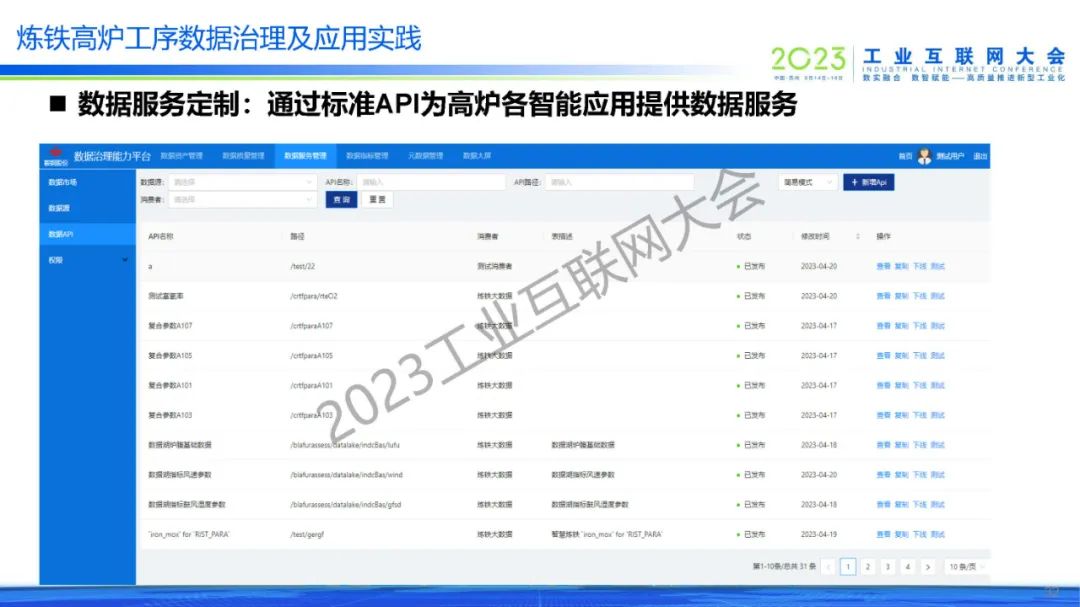Click into the API名称 input field
Screen dimensions: 1080x607
(430, 183)
